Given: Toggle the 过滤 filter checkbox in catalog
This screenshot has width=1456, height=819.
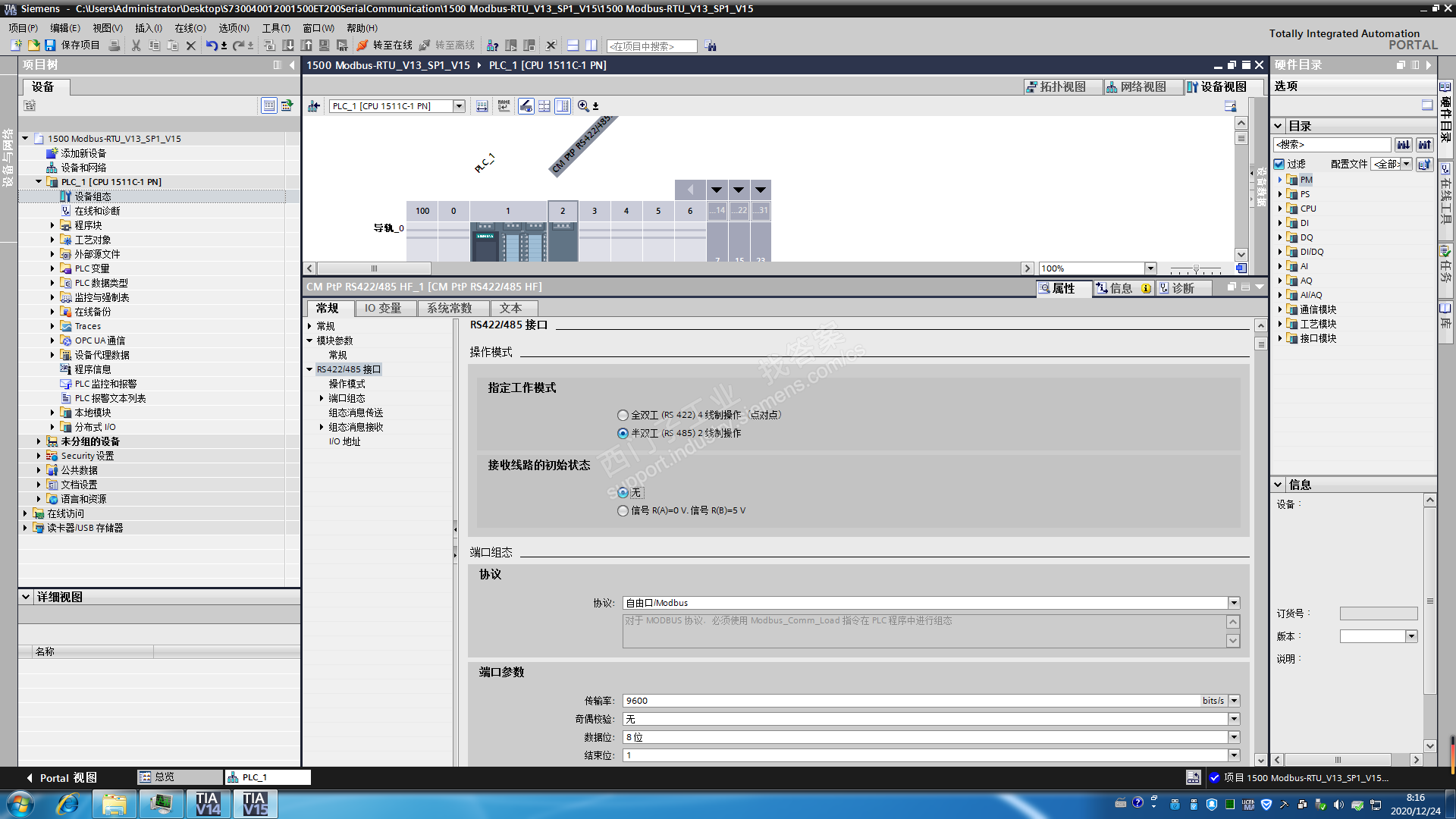Looking at the screenshot, I should click(1279, 164).
